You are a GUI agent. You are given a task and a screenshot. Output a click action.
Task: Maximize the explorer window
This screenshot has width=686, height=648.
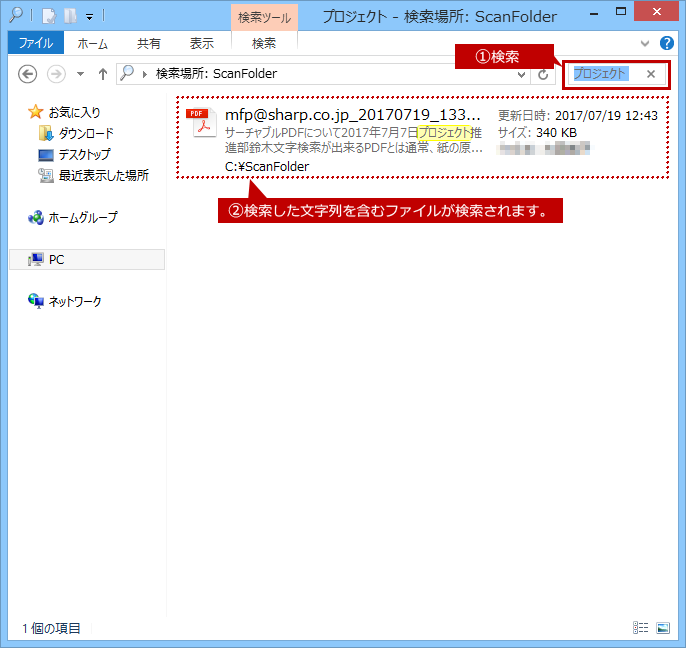[x=621, y=12]
